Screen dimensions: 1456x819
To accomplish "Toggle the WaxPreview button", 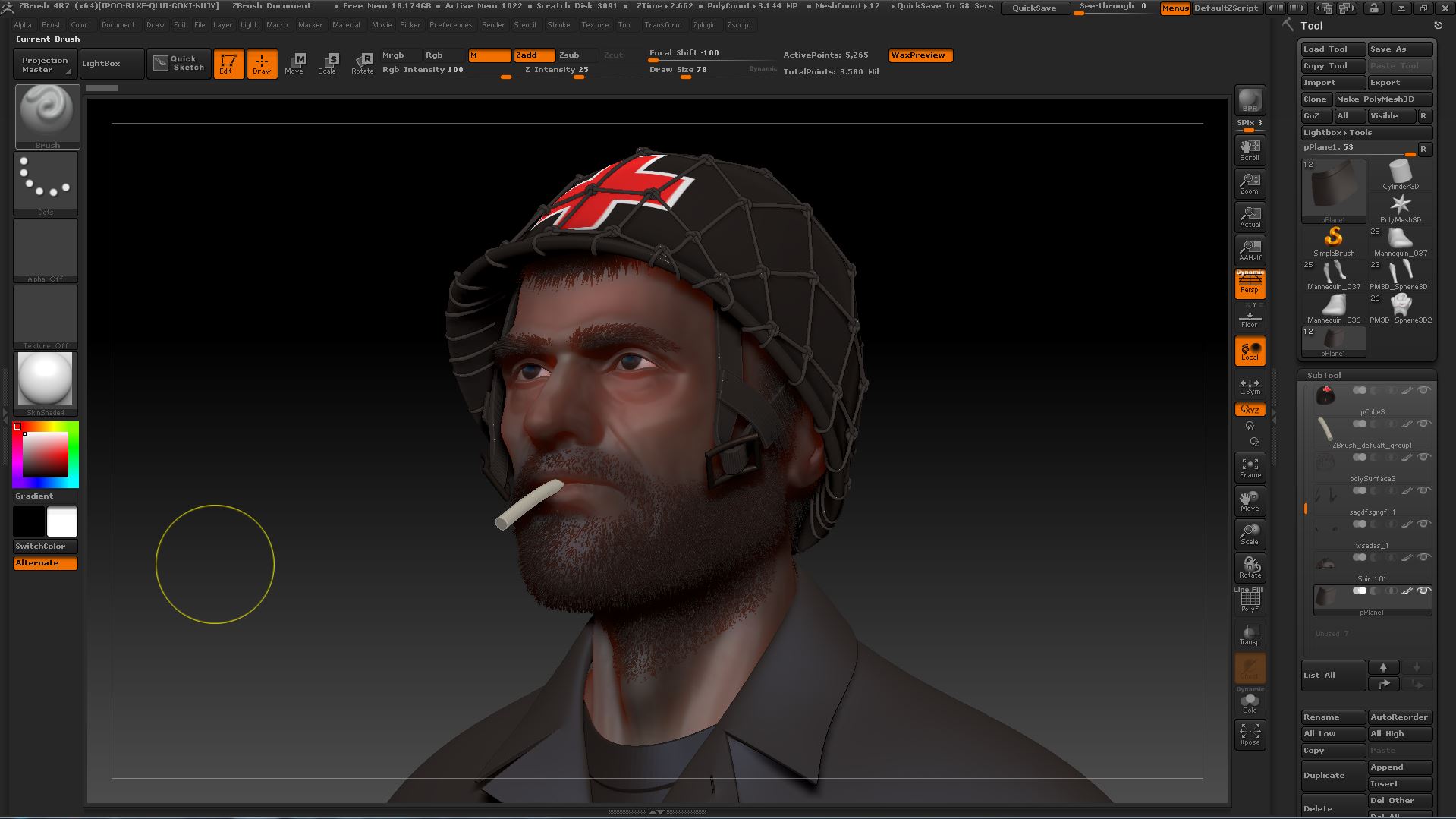I will click(920, 55).
